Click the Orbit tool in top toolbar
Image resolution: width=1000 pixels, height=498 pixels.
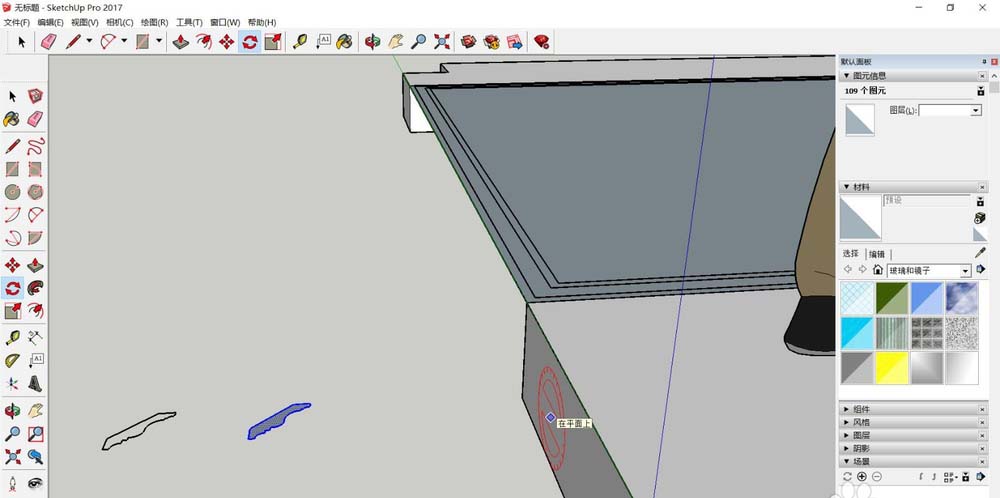click(x=372, y=41)
